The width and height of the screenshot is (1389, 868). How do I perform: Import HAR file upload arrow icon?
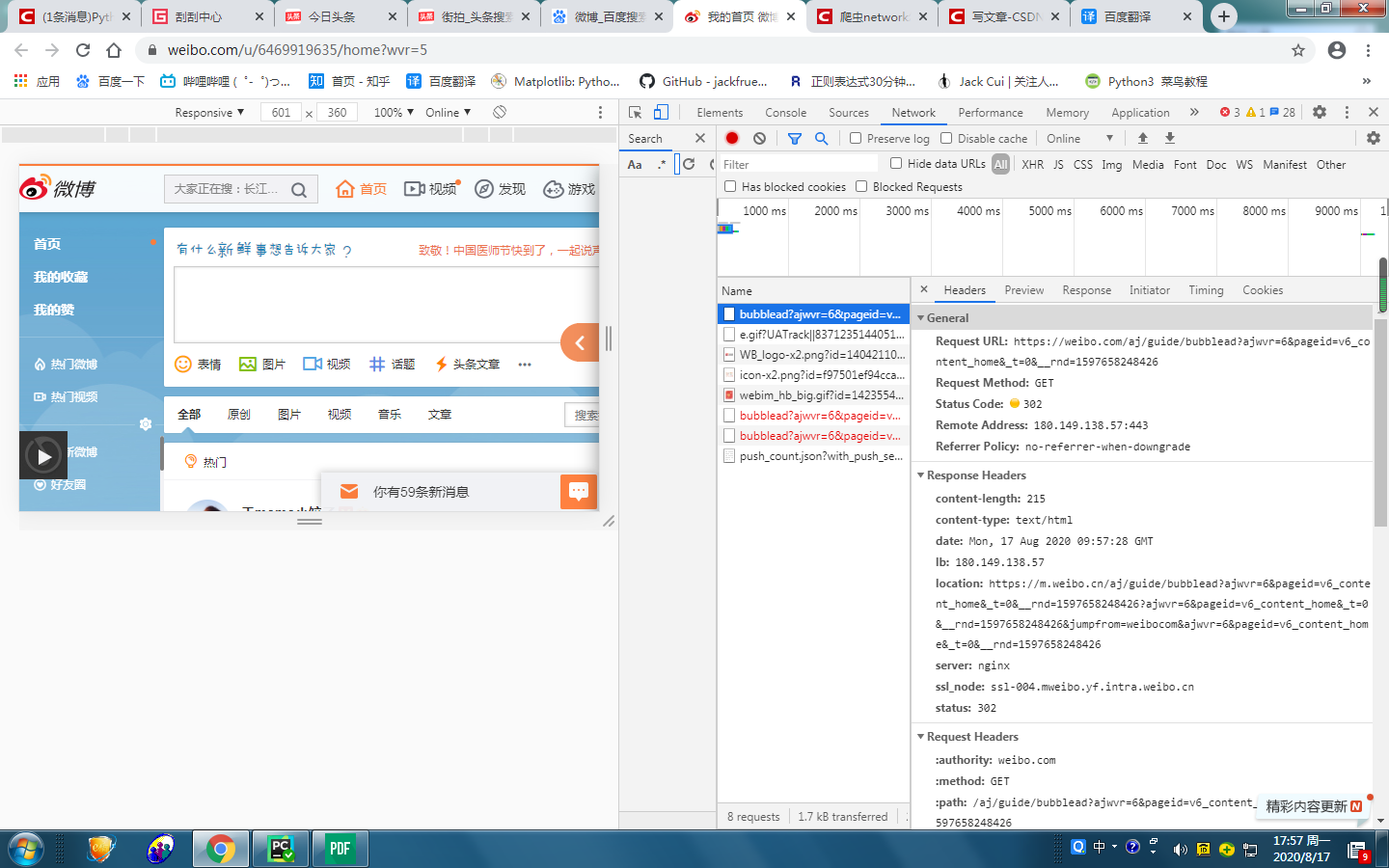pyautogui.click(x=1143, y=138)
